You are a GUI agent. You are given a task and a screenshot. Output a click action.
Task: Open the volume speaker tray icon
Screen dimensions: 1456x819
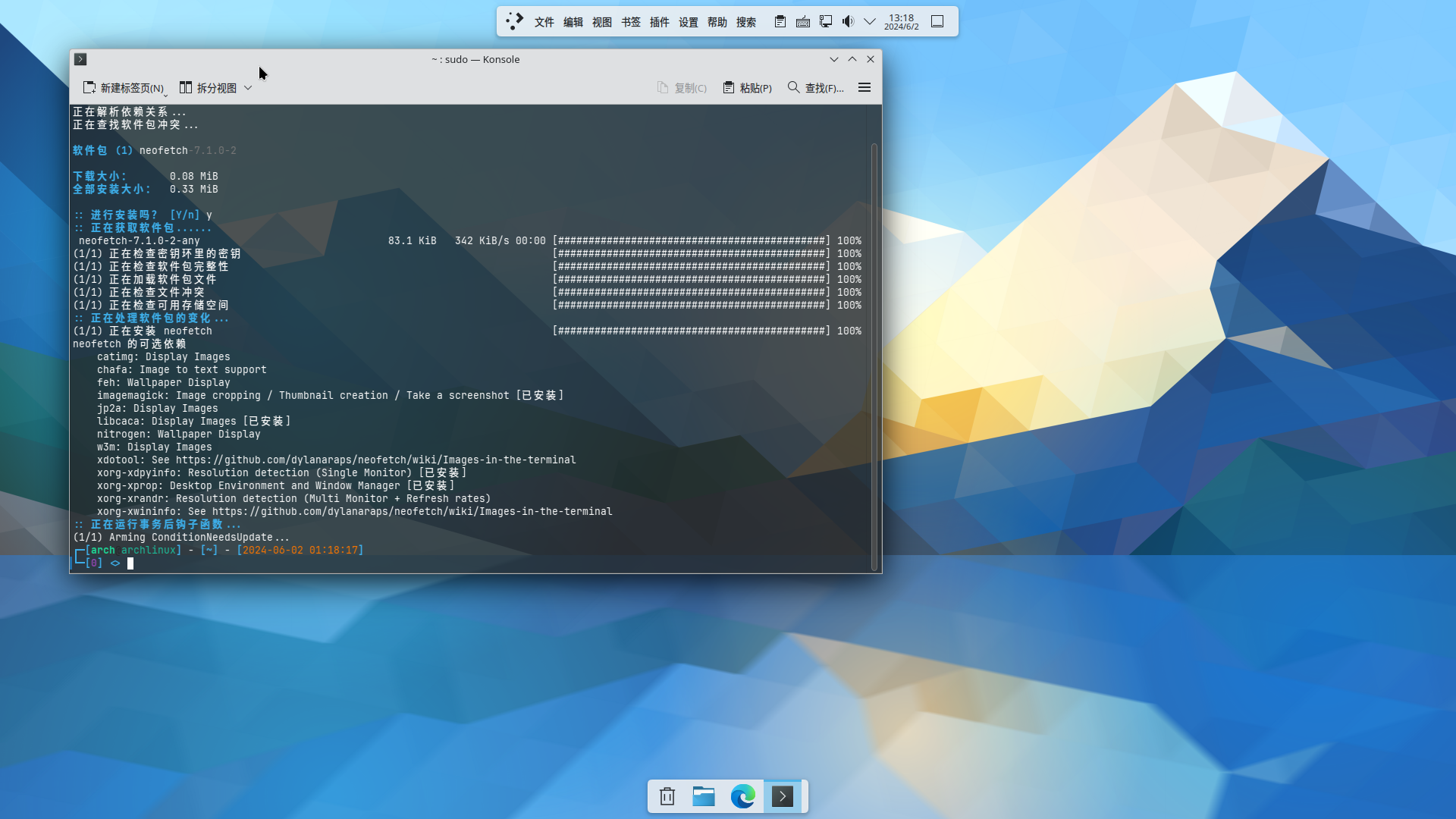click(848, 21)
